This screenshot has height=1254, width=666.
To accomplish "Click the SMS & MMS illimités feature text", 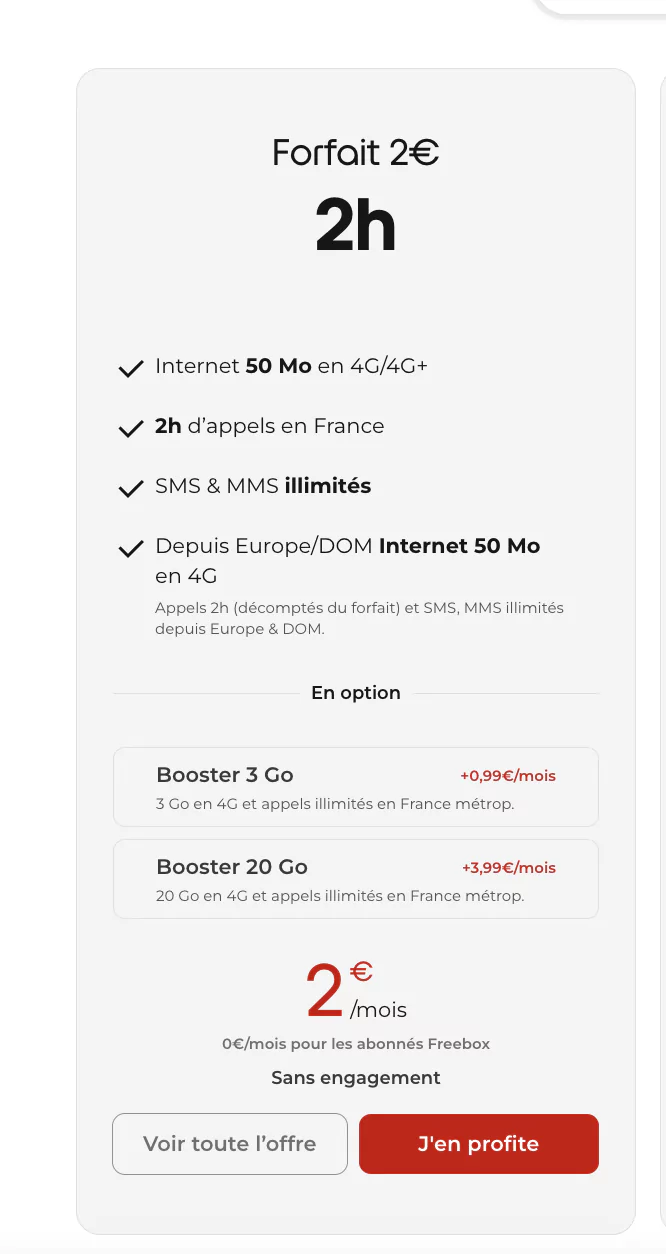I will click(x=263, y=486).
